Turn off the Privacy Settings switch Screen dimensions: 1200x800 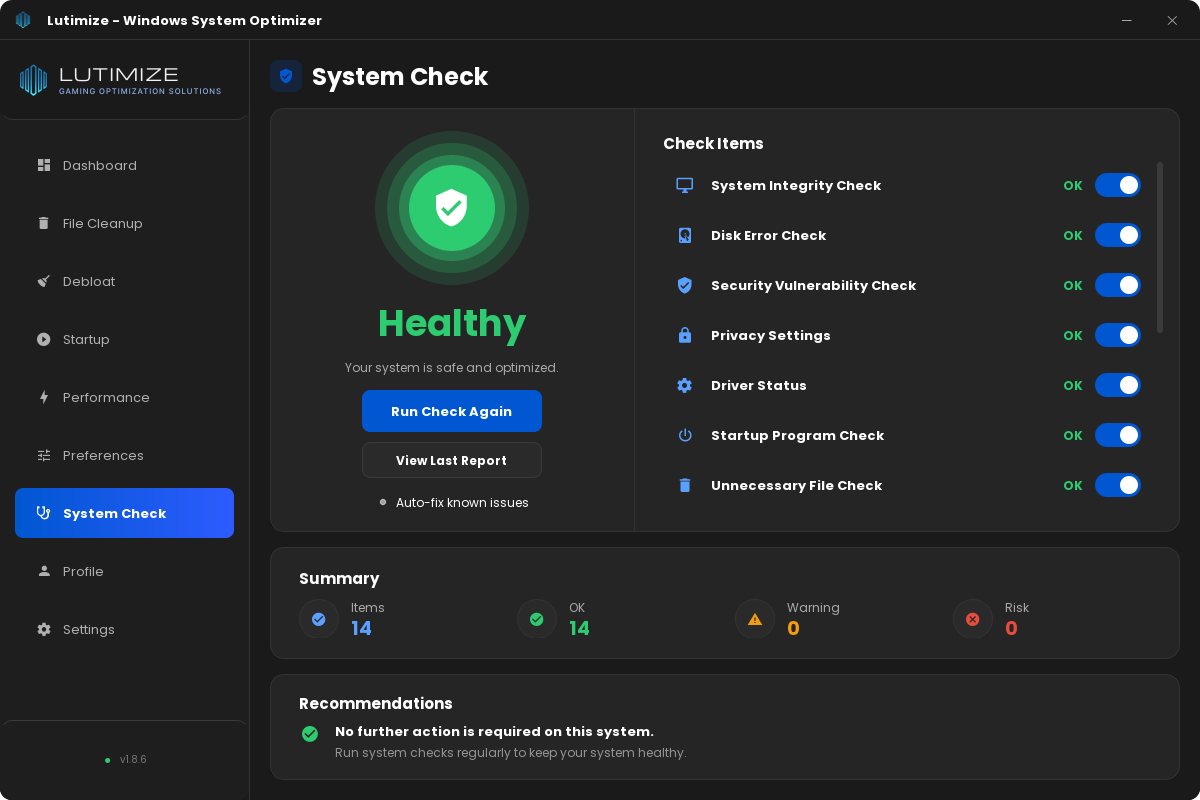(x=1118, y=335)
